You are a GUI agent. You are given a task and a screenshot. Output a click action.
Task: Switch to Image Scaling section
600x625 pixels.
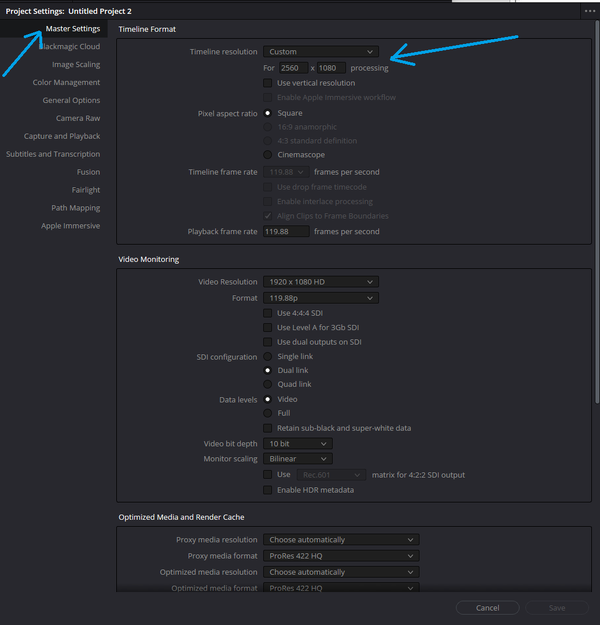[x=76, y=65]
